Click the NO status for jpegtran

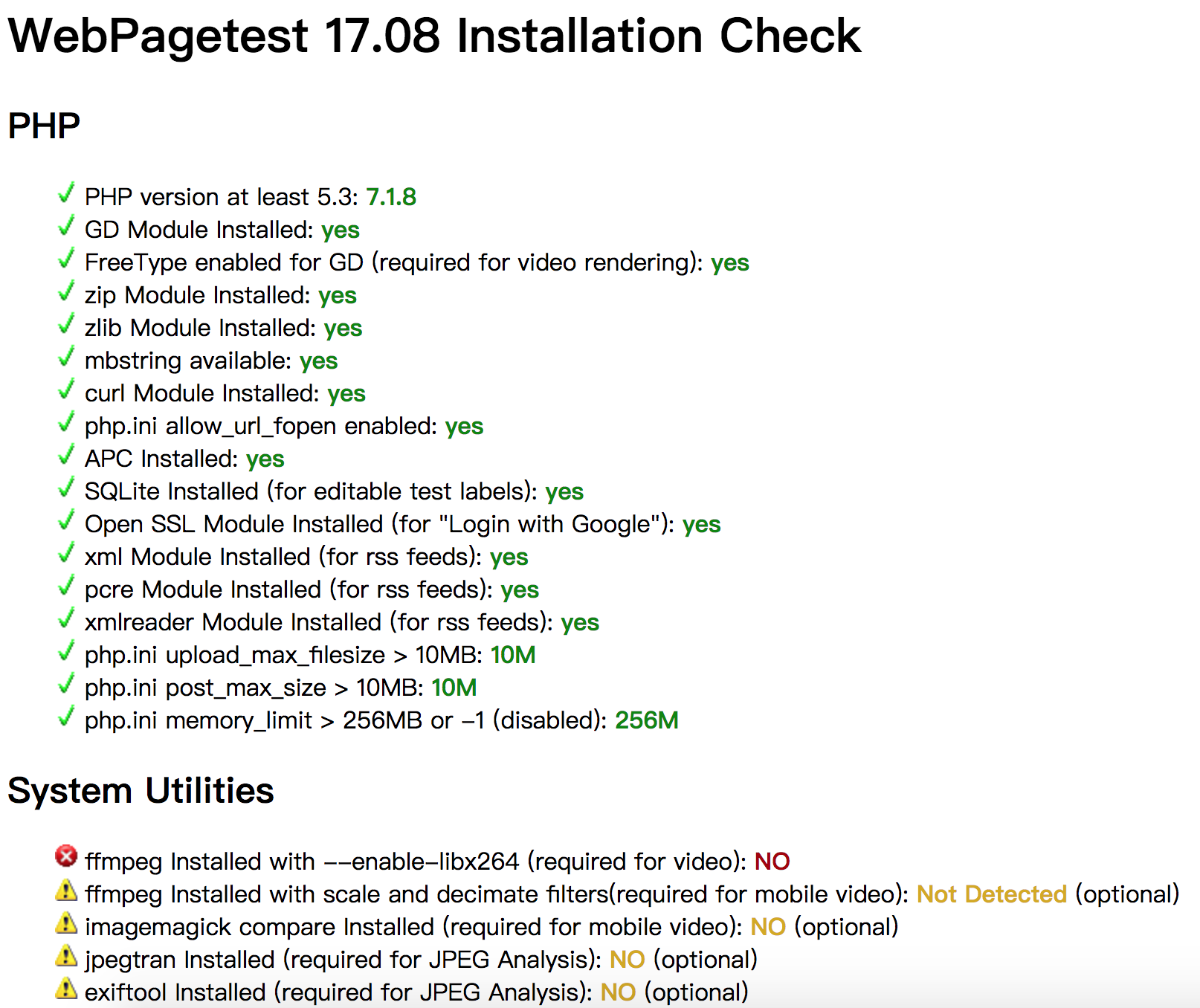pos(627,960)
